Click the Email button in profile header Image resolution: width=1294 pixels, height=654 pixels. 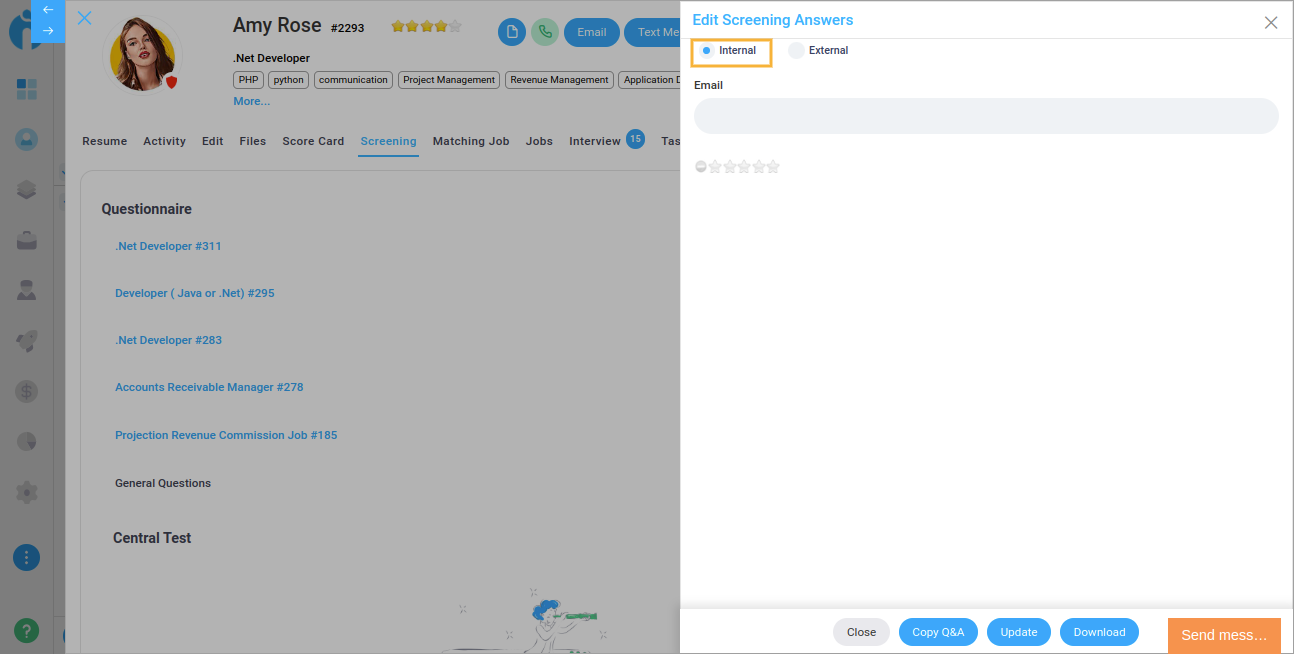tap(592, 32)
